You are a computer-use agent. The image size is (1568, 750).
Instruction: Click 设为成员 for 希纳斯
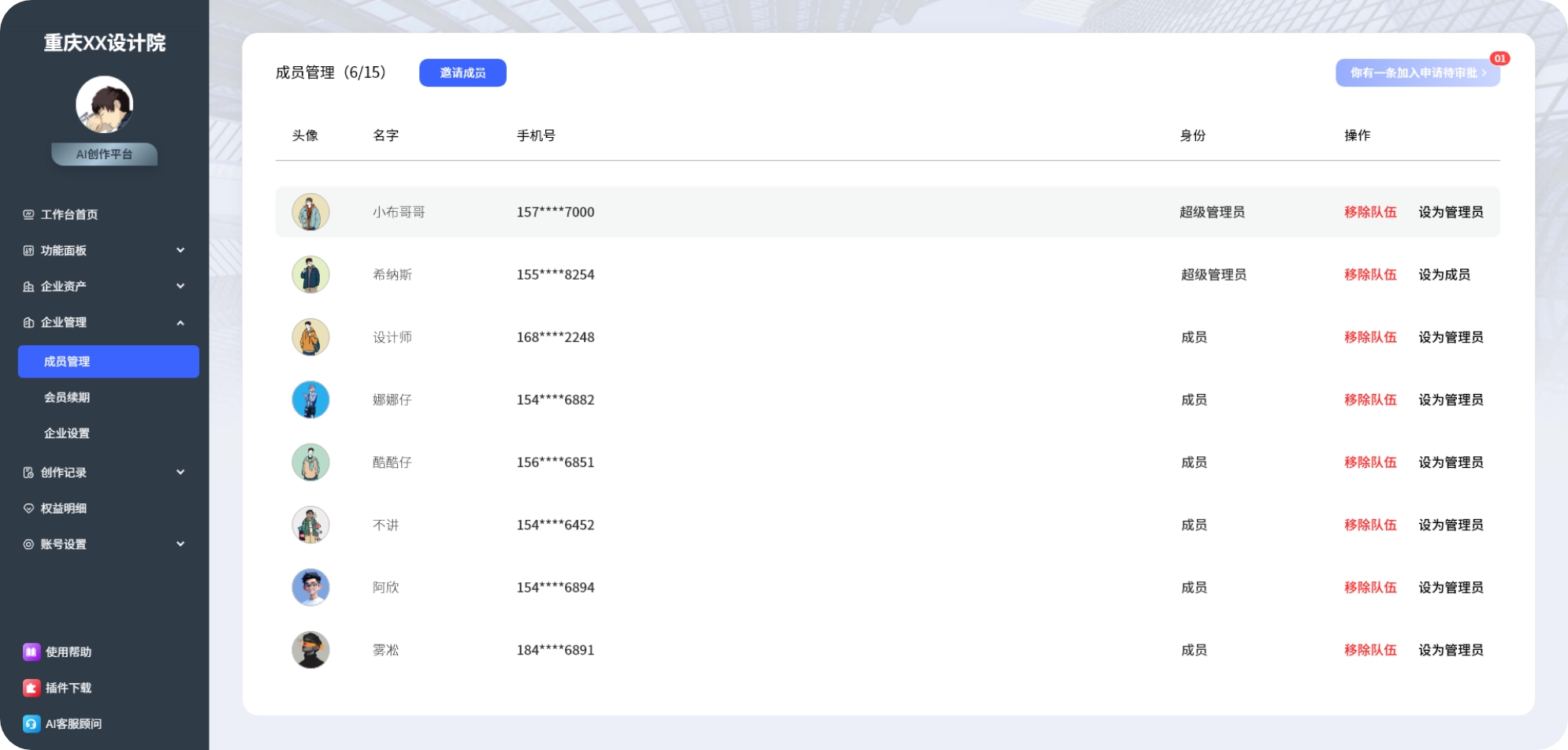pos(1444,274)
